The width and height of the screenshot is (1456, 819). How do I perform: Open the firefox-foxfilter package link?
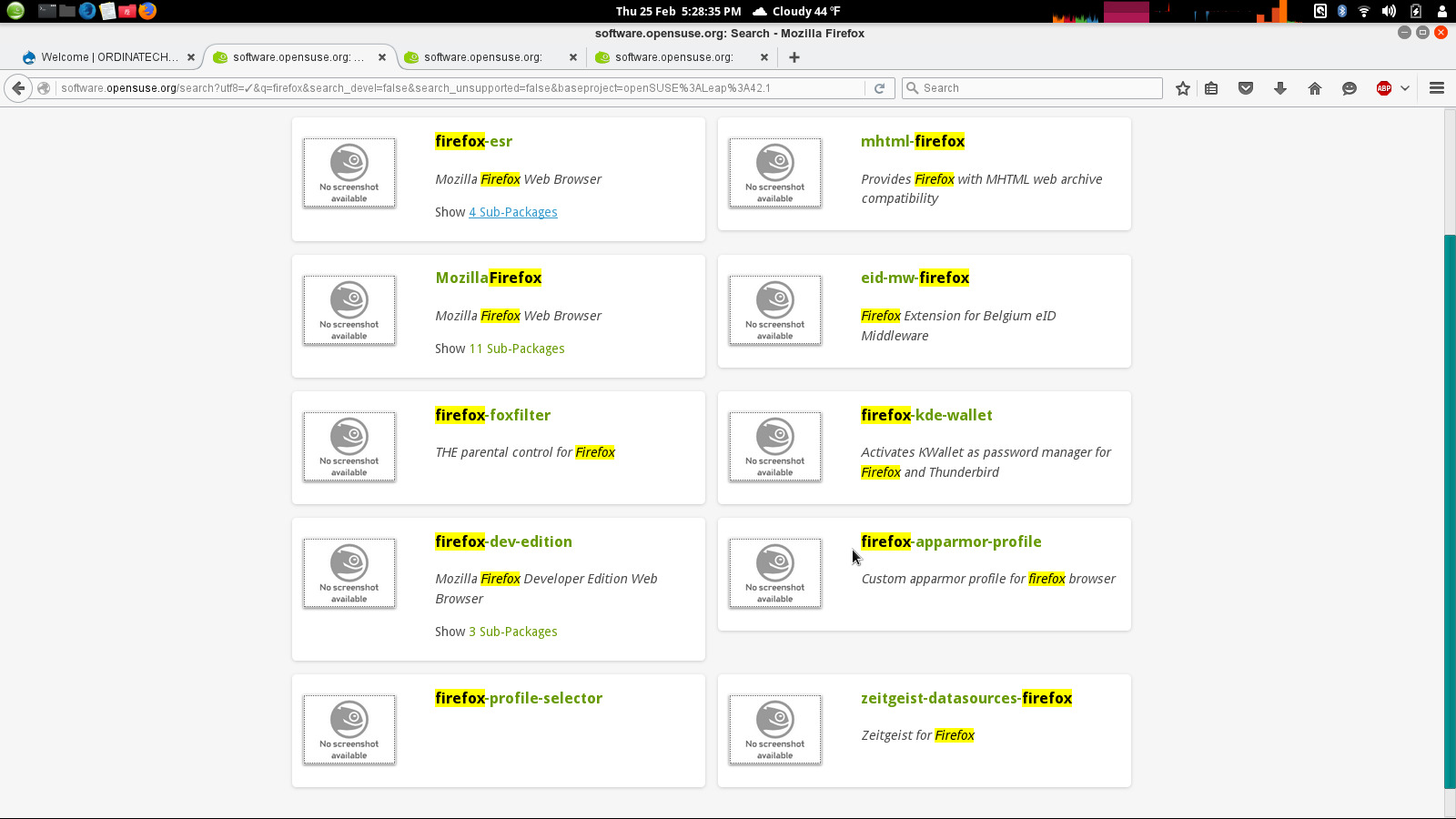[x=492, y=415]
